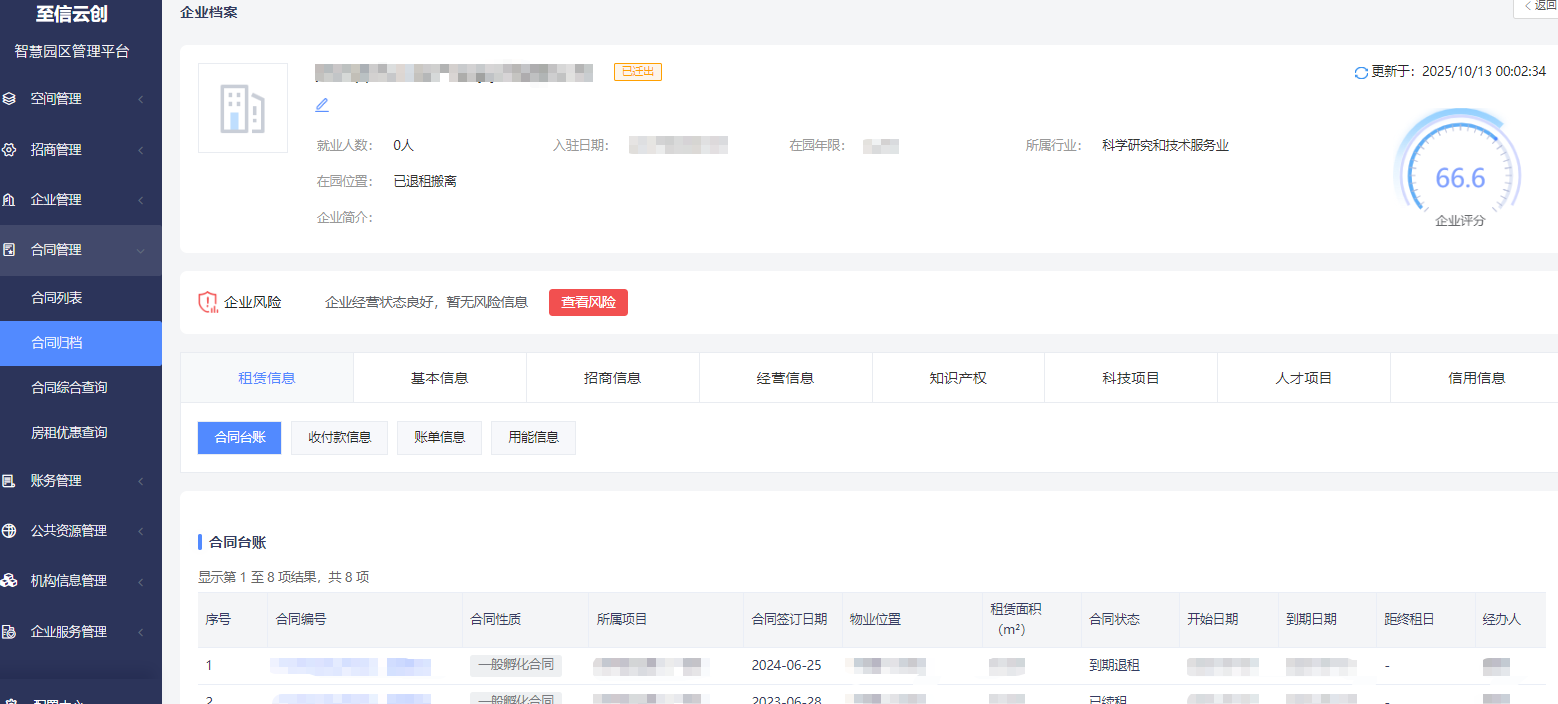Click the 空间管理 layers icon in sidebar
Screen dimensions: 1558x704
(10, 99)
